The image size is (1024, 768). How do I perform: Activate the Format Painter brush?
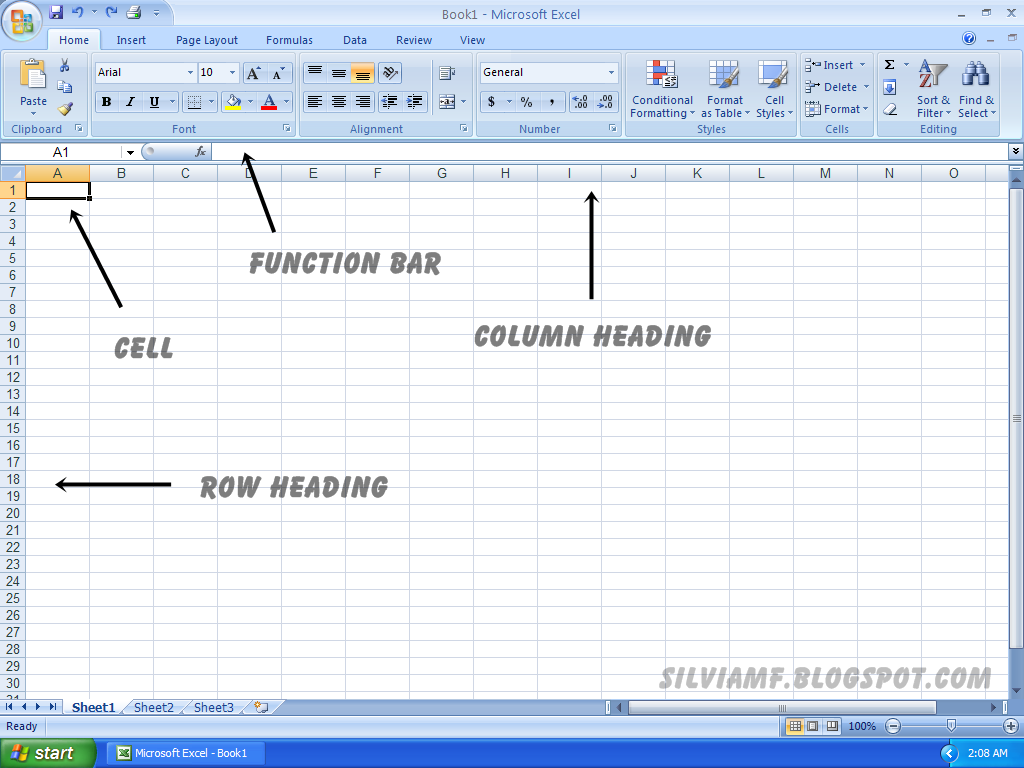[65, 109]
